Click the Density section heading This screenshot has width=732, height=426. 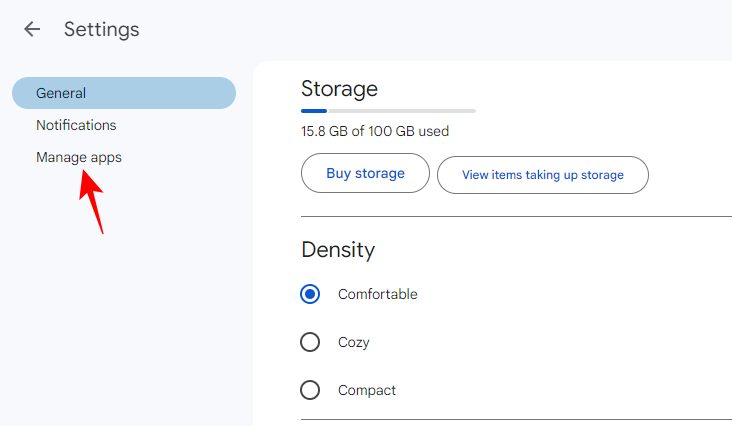338,249
